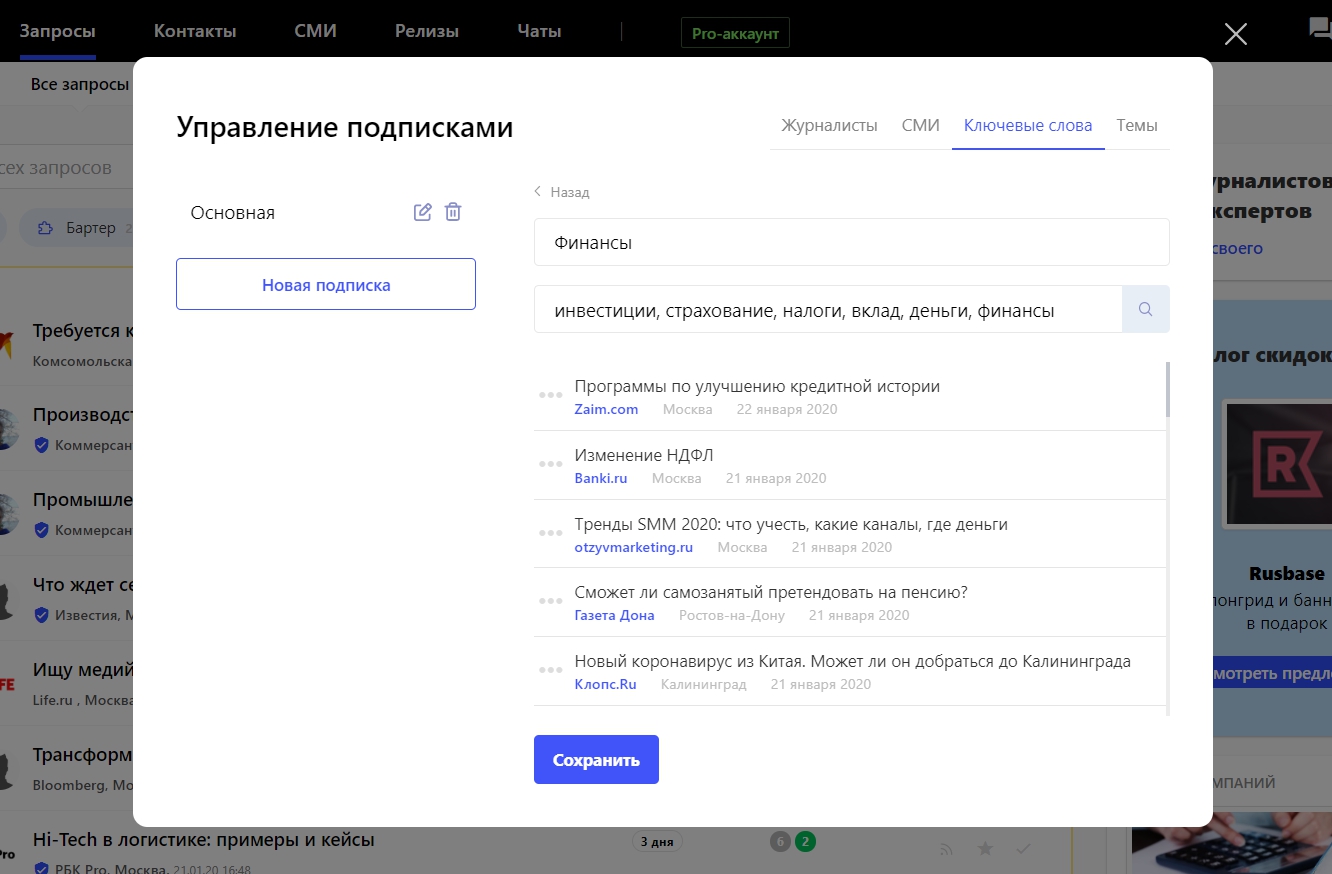Click the Новая подписка button
This screenshot has height=874, width=1332.
coord(326,285)
